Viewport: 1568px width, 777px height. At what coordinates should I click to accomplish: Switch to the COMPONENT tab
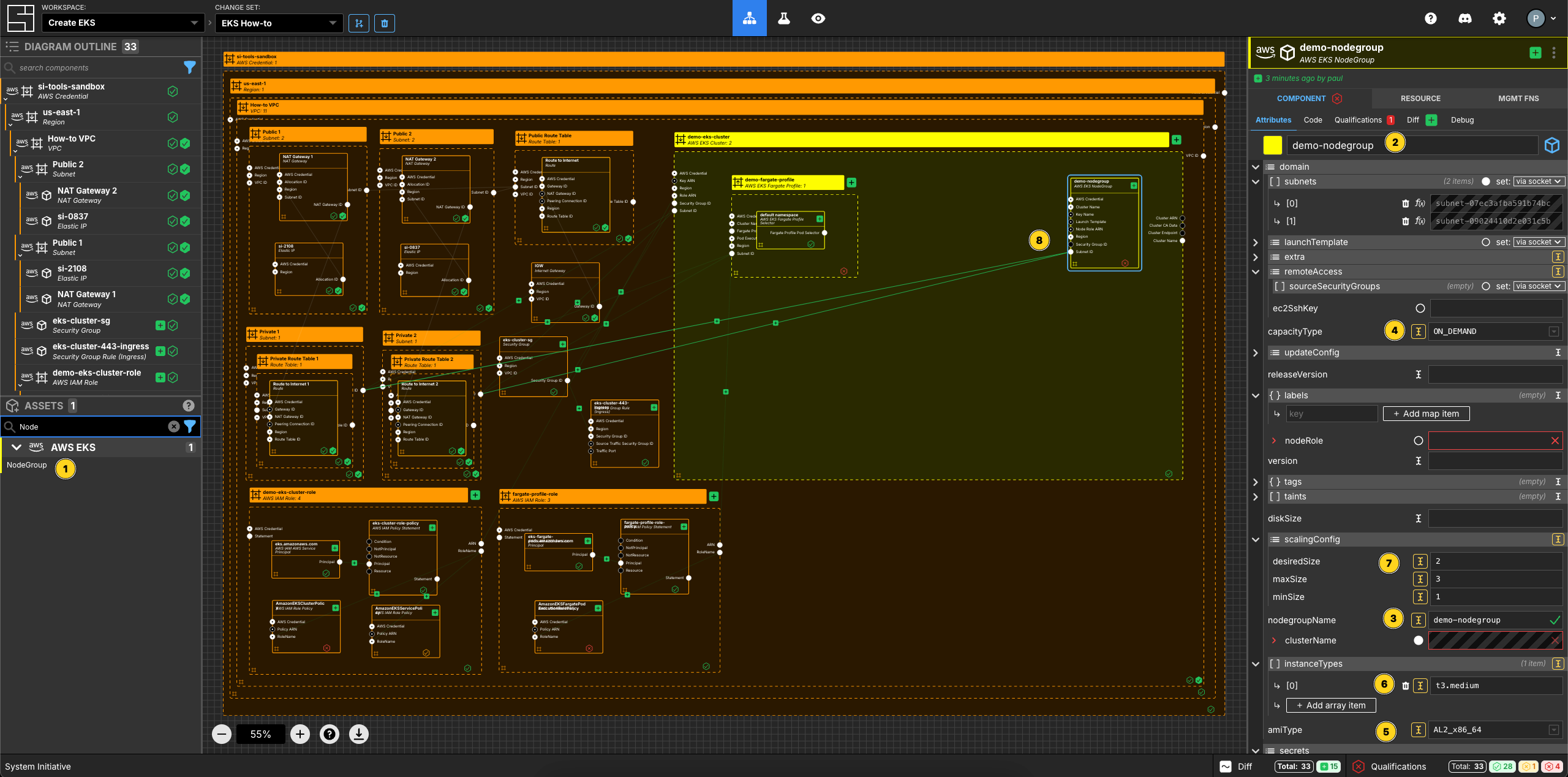1301,99
